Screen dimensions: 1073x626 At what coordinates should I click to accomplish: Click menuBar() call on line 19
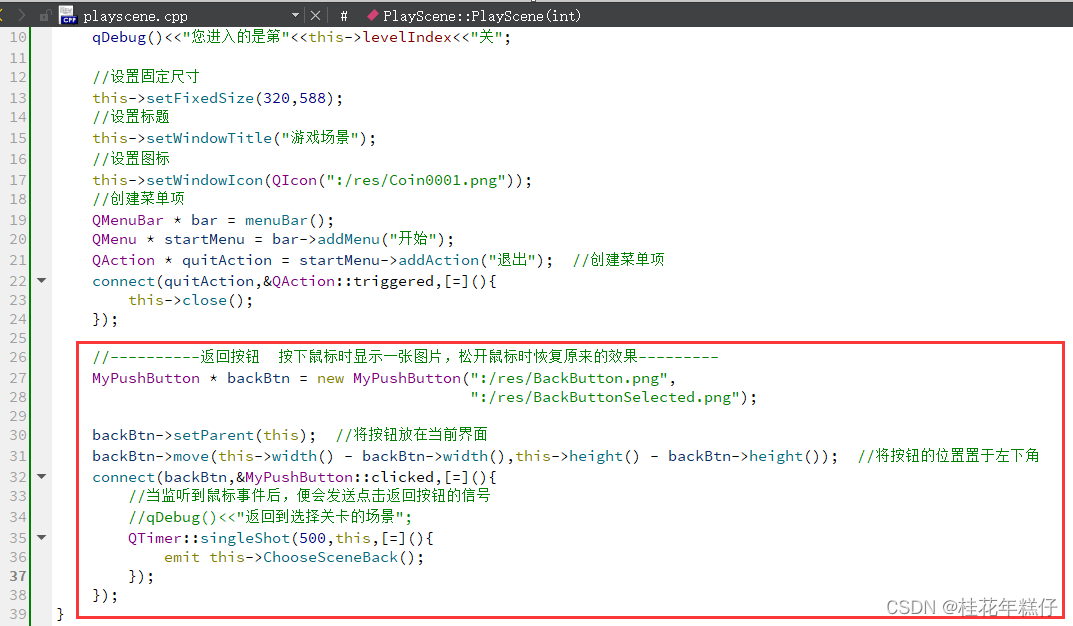click(285, 220)
